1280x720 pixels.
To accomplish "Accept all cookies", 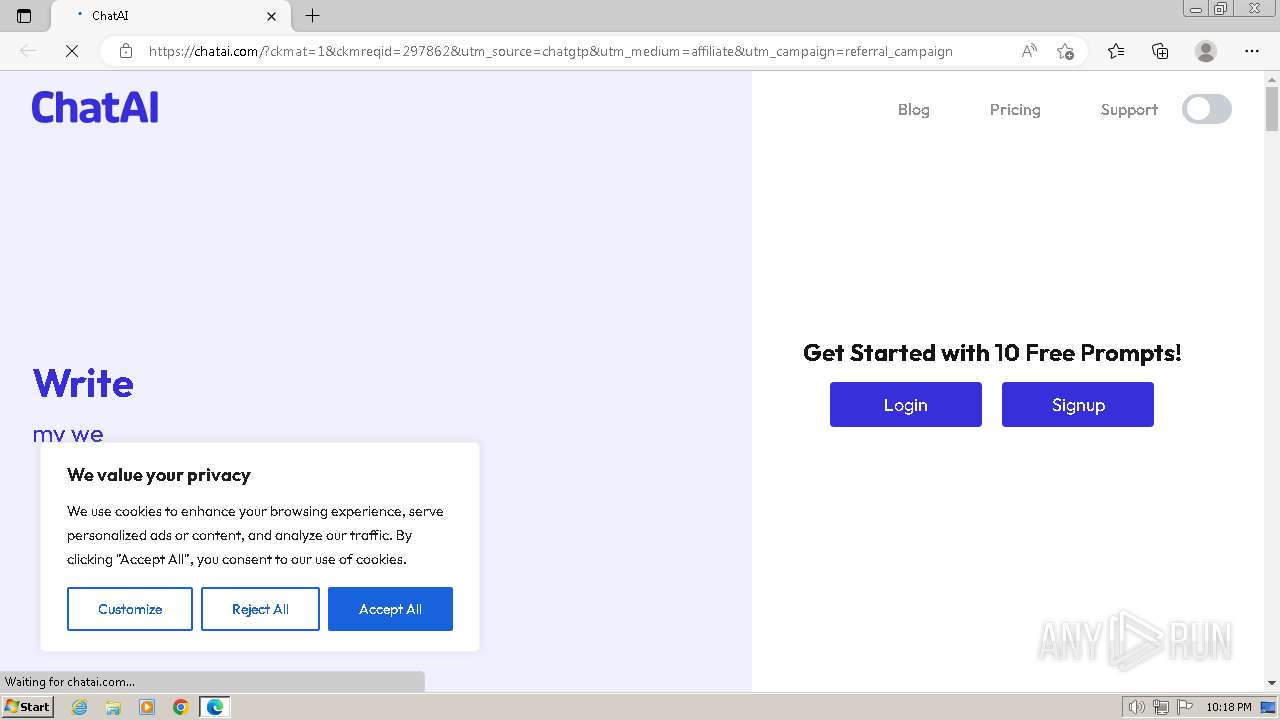I will [390, 609].
